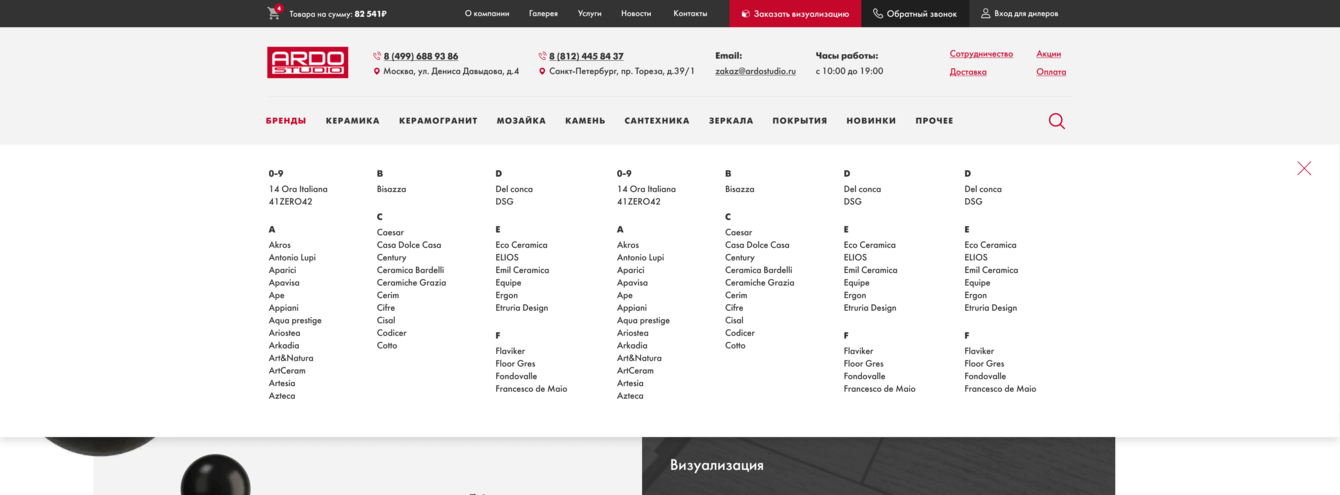Screen dimensions: 1340x495
Task: Click the Москва, ул. Дениса Давыдова address
Action: [451, 71]
